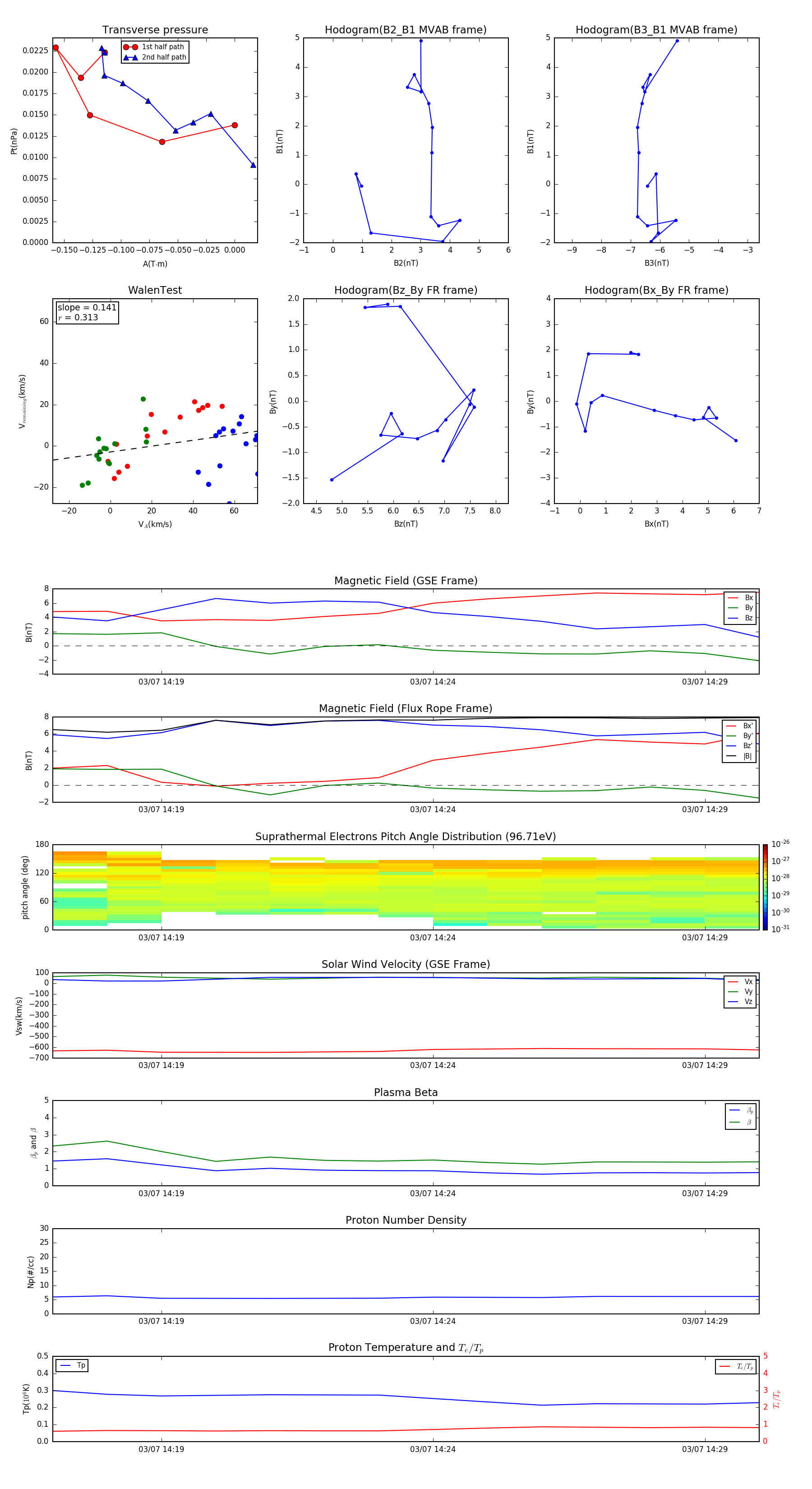
Task: Click the "Magnetic Field (Flux Rope Frame)" title
Action: [x=406, y=709]
